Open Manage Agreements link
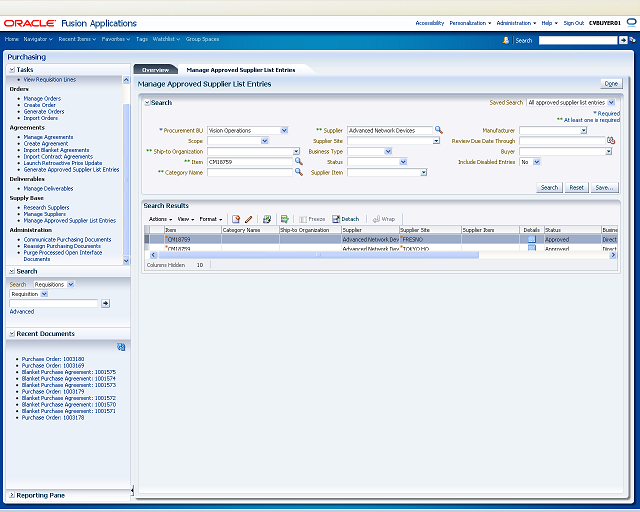 click(48, 137)
